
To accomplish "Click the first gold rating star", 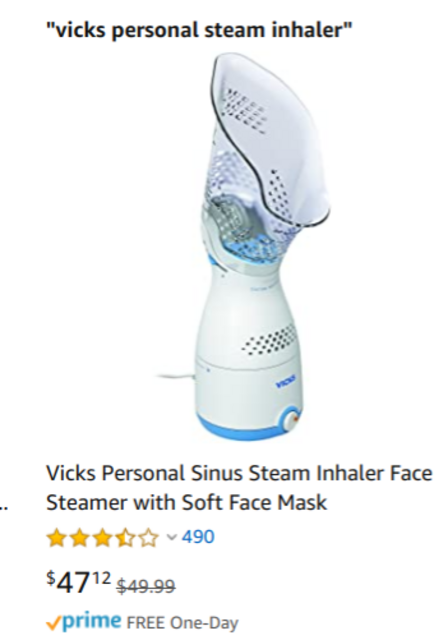I will 55,538.
